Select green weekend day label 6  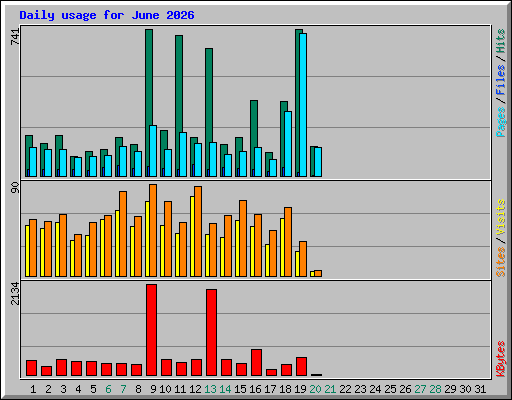tap(108, 389)
